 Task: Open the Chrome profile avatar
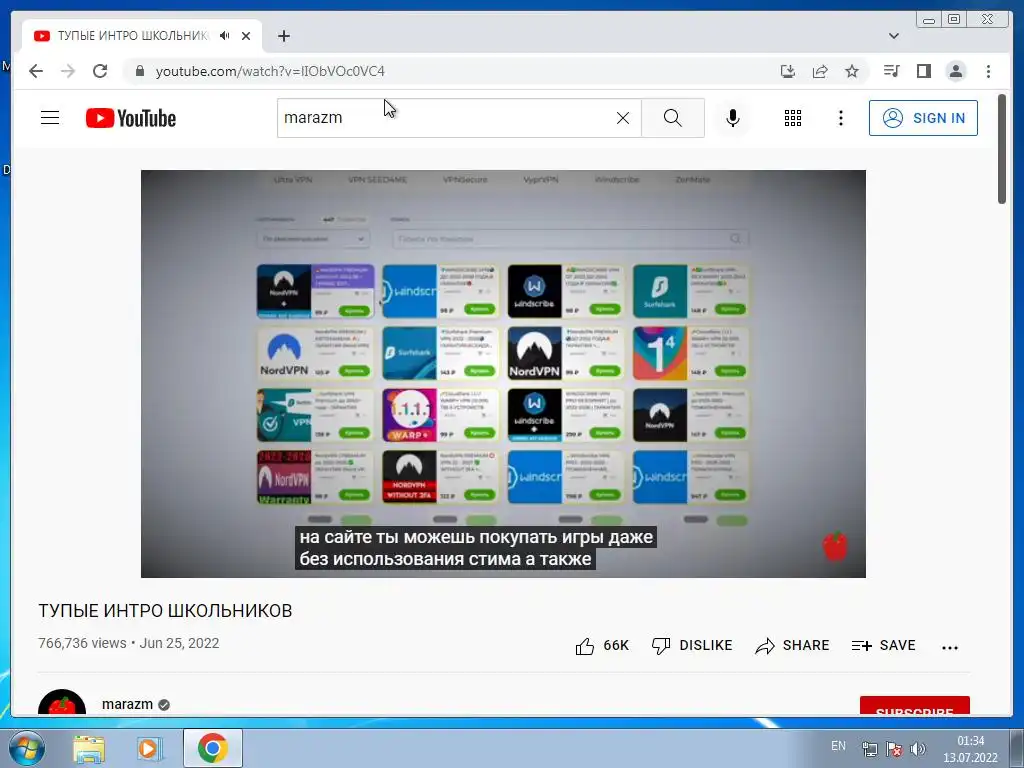click(955, 71)
